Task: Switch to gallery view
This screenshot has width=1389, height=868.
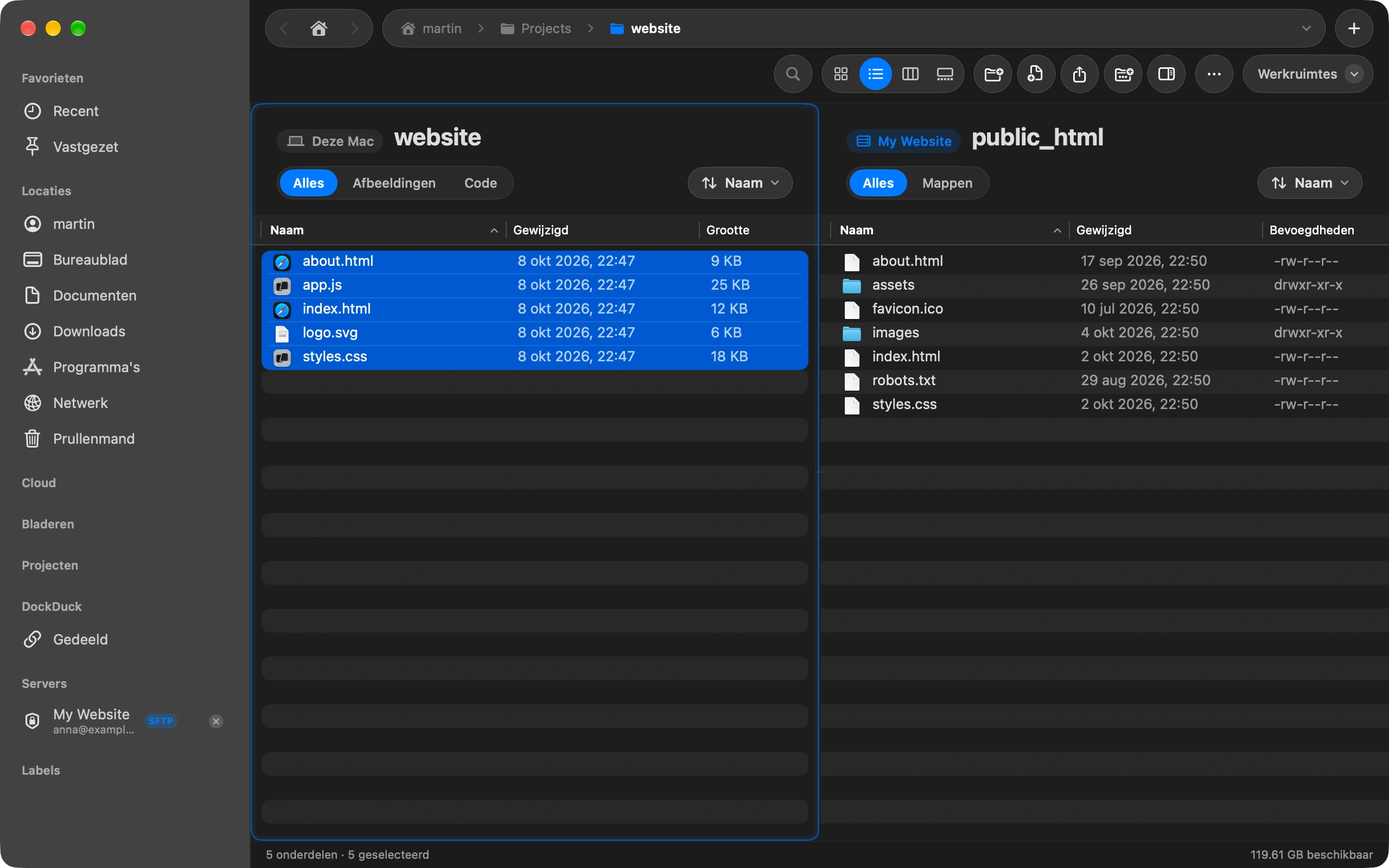Action: point(945,74)
